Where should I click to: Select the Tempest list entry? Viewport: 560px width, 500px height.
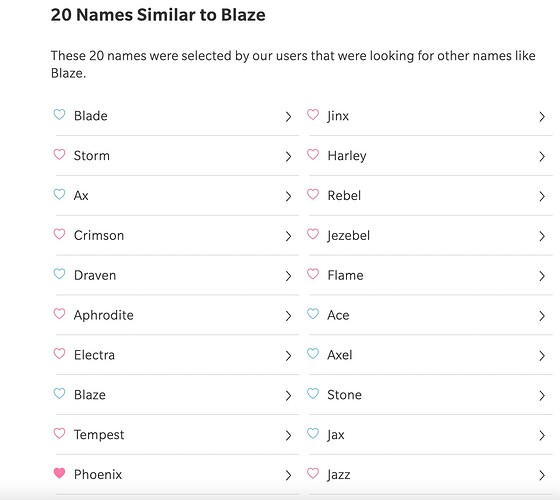point(175,435)
